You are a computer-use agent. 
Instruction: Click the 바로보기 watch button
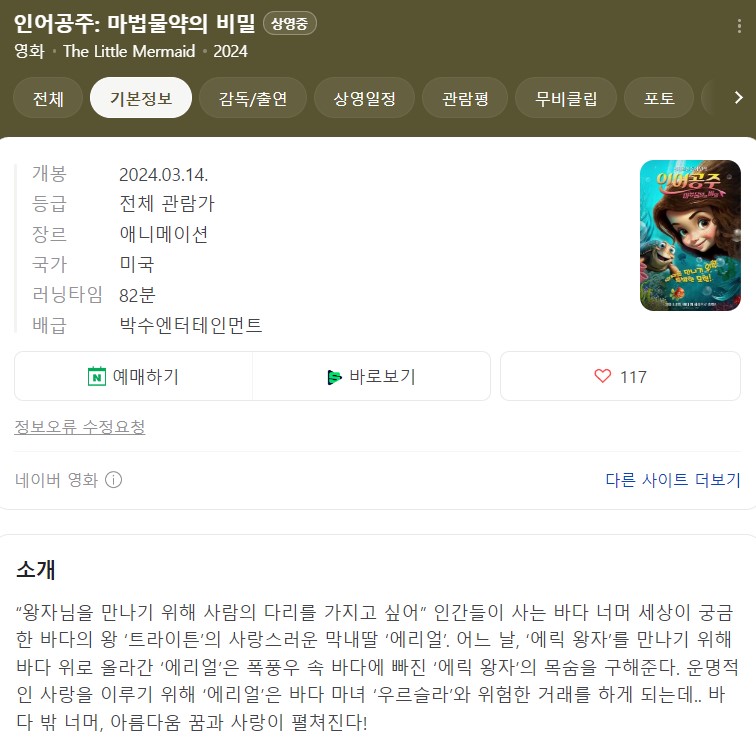[x=371, y=376]
